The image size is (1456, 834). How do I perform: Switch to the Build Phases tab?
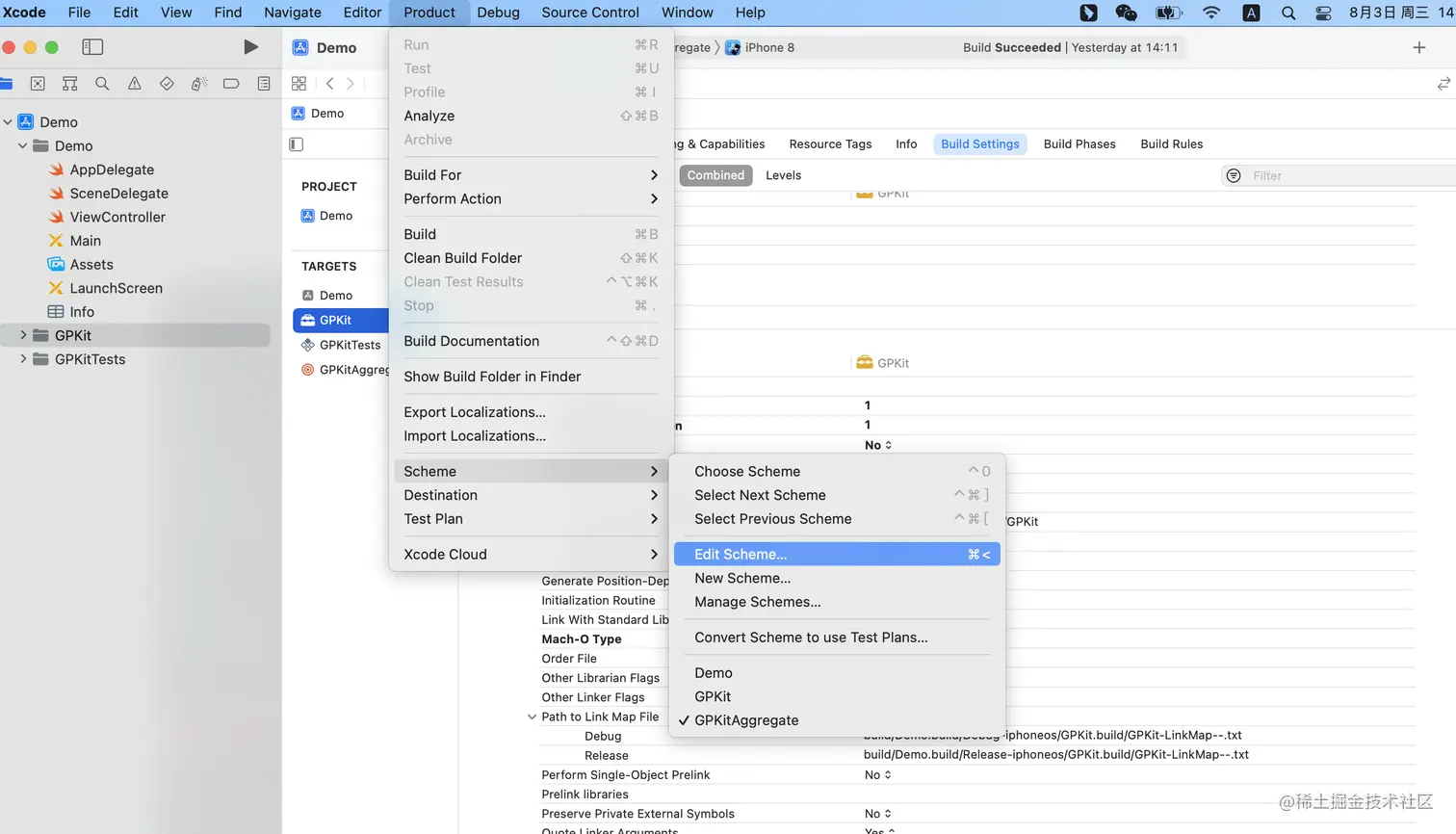click(x=1079, y=144)
